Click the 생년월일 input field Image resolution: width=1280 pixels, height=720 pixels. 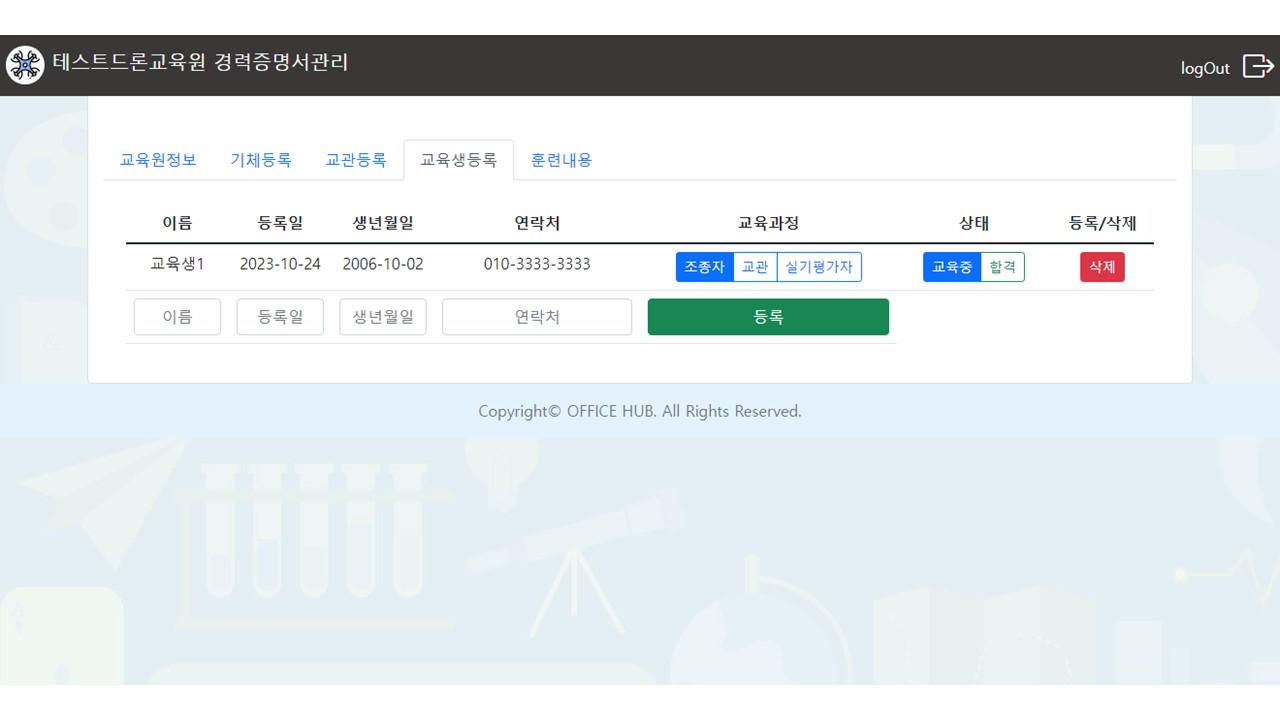click(383, 317)
